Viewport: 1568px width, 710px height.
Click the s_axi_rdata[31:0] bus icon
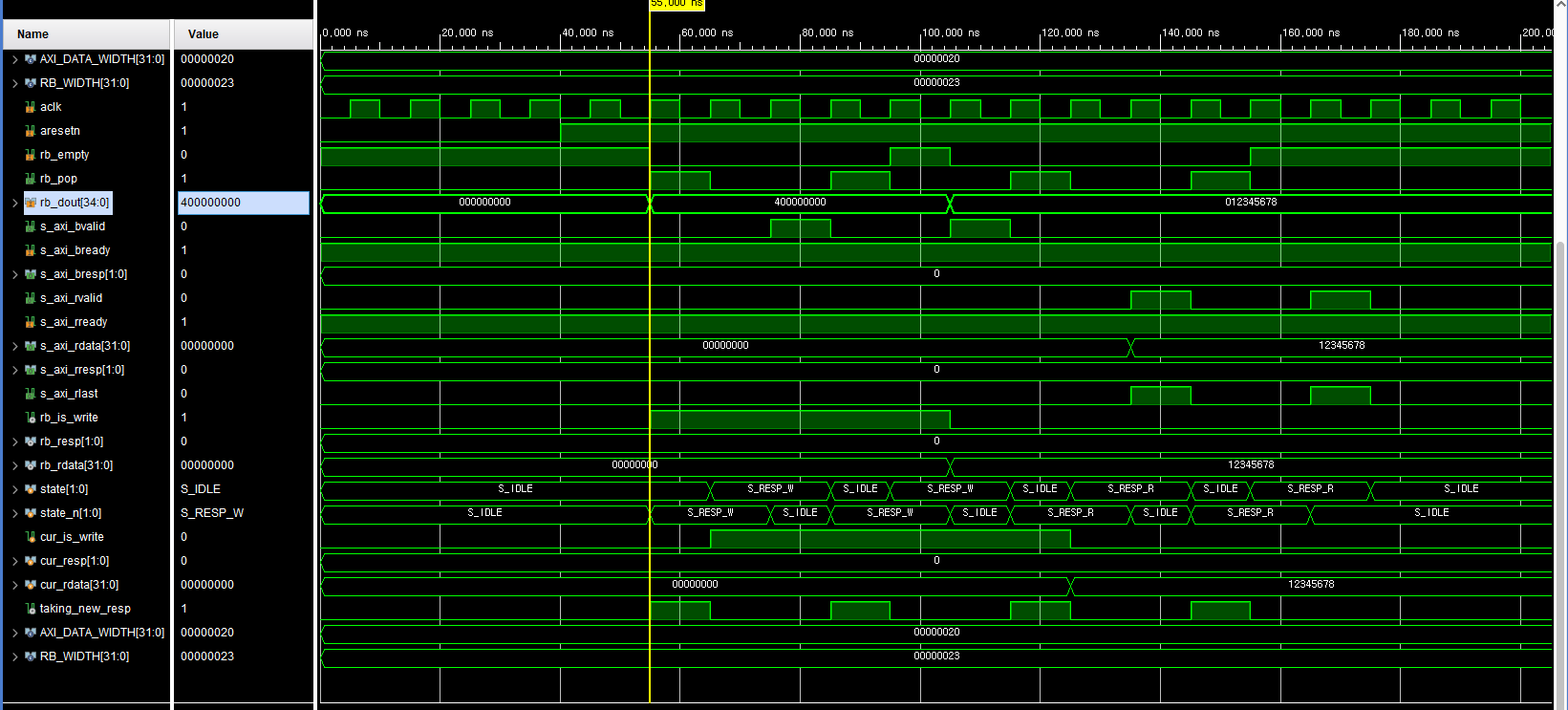click(x=31, y=346)
